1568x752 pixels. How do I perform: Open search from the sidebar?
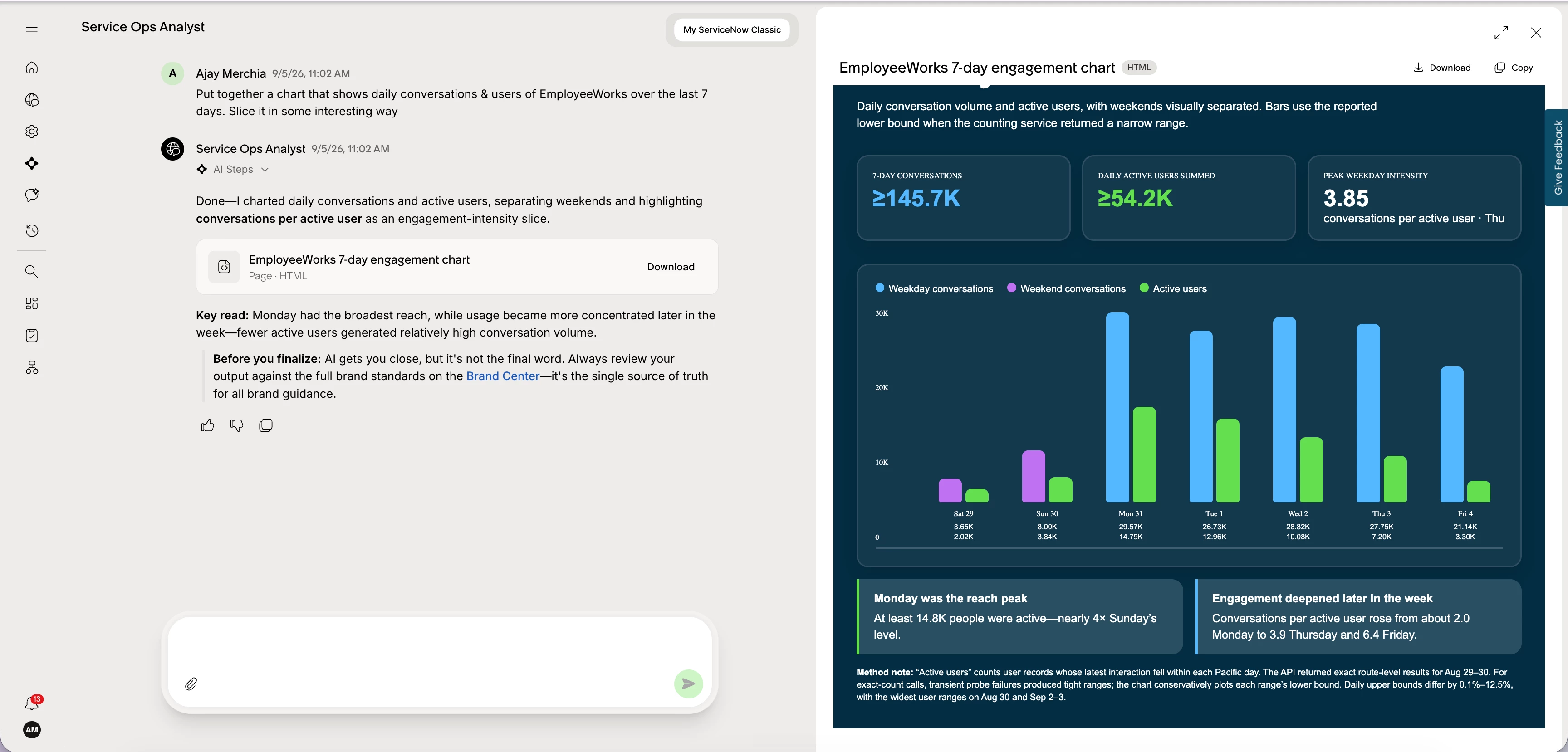(x=32, y=271)
